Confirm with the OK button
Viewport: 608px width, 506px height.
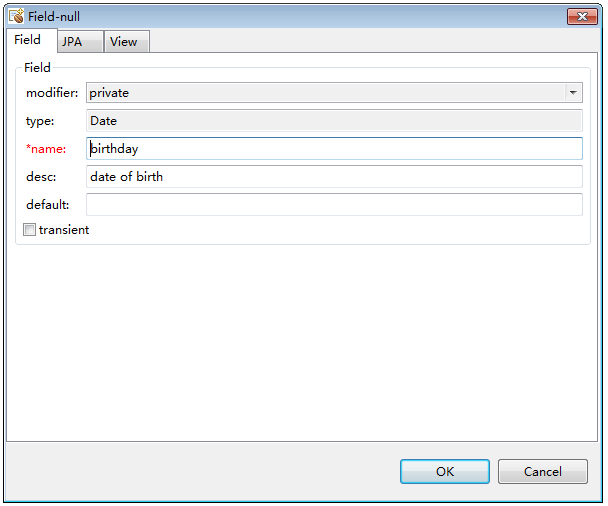[x=445, y=471]
